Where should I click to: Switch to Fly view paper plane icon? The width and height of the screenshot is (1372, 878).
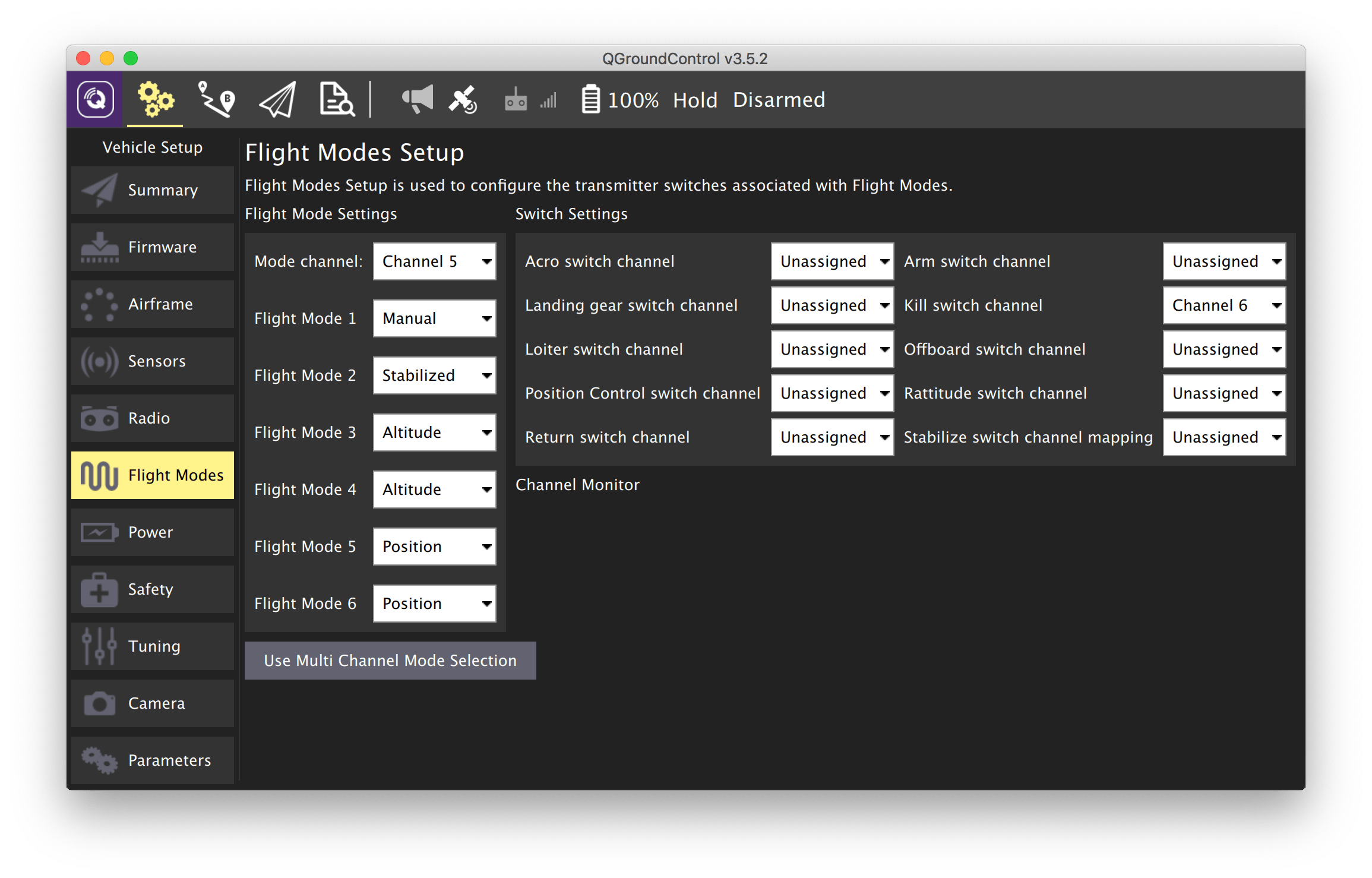point(277,99)
